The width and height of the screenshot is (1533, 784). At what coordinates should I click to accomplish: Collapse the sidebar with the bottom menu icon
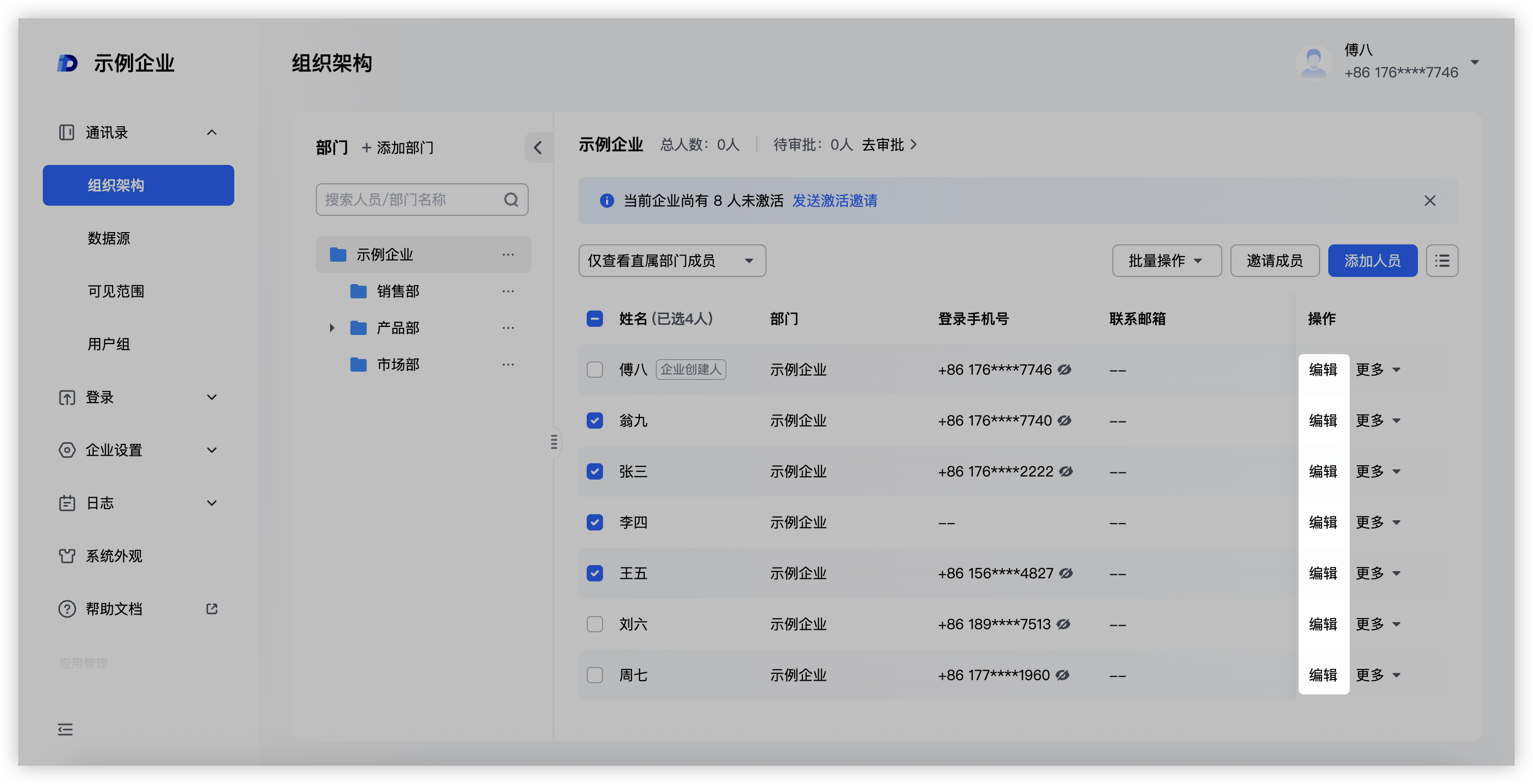pyautogui.click(x=66, y=730)
